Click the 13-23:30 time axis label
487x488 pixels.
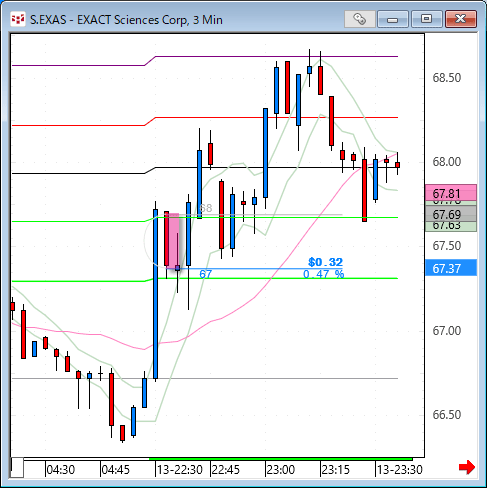400,470
